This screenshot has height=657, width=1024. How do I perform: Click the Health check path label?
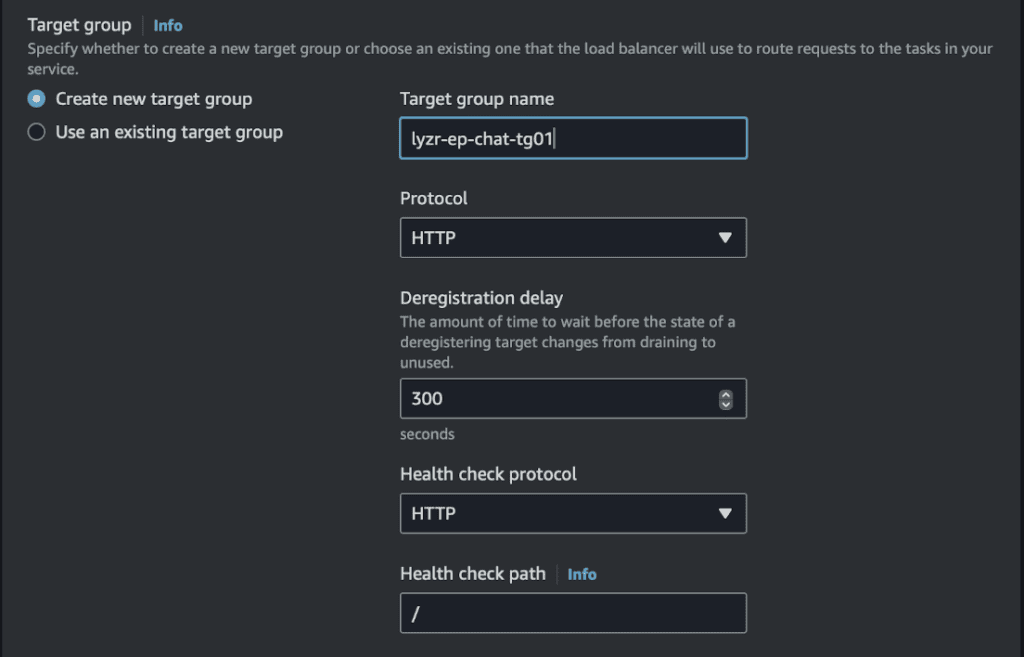coord(473,573)
